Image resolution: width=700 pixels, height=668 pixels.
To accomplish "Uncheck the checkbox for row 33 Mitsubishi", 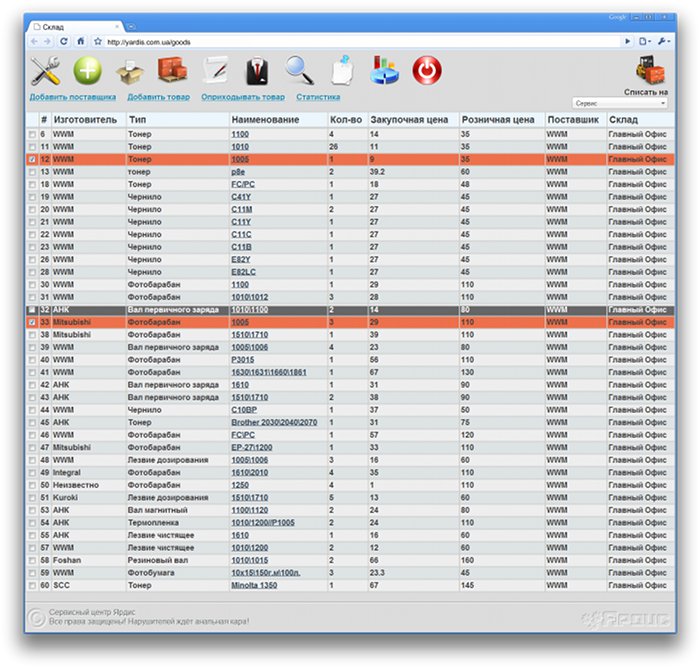I will tap(32, 323).
